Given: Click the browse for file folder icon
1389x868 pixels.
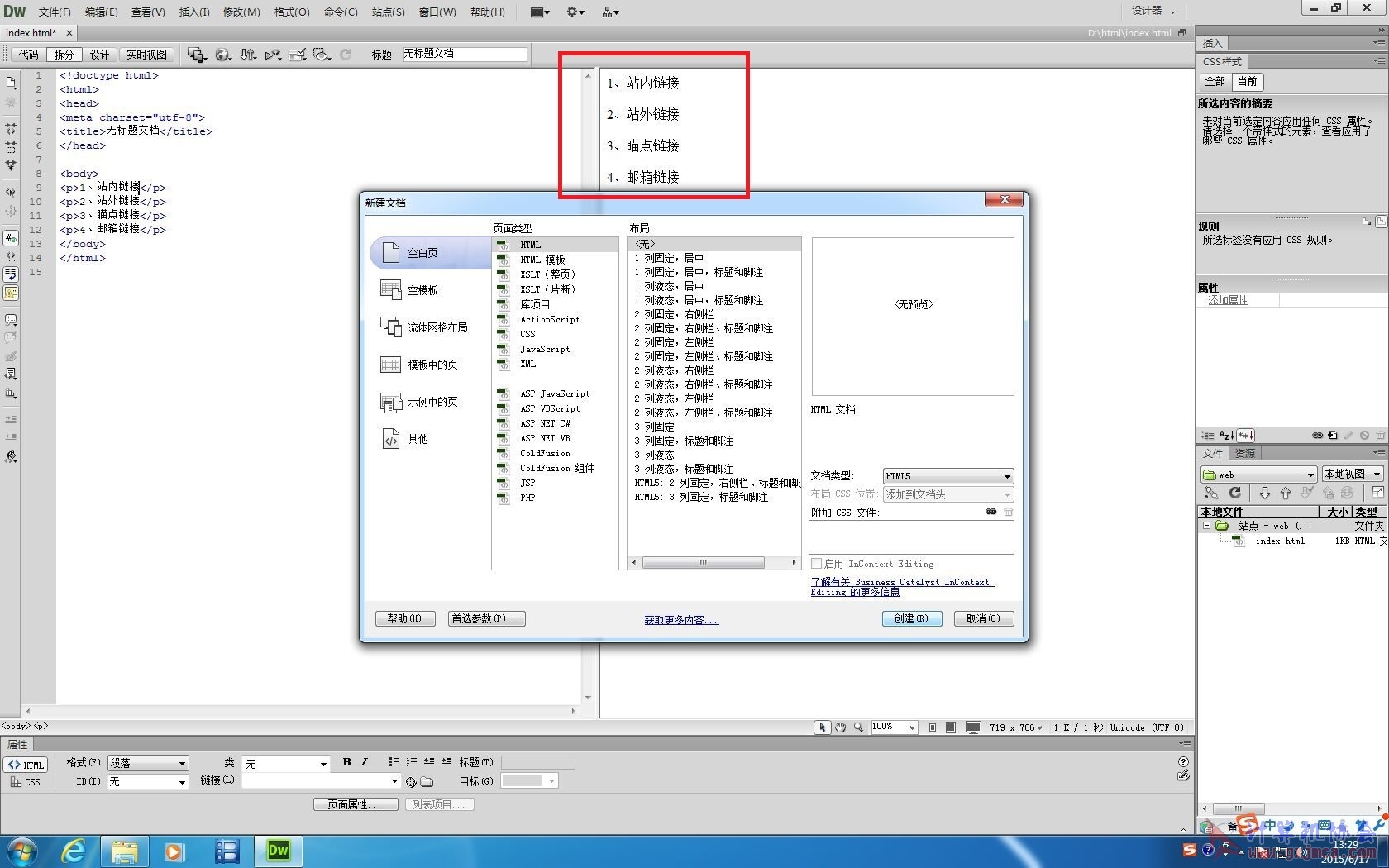Looking at the screenshot, I should 427,781.
